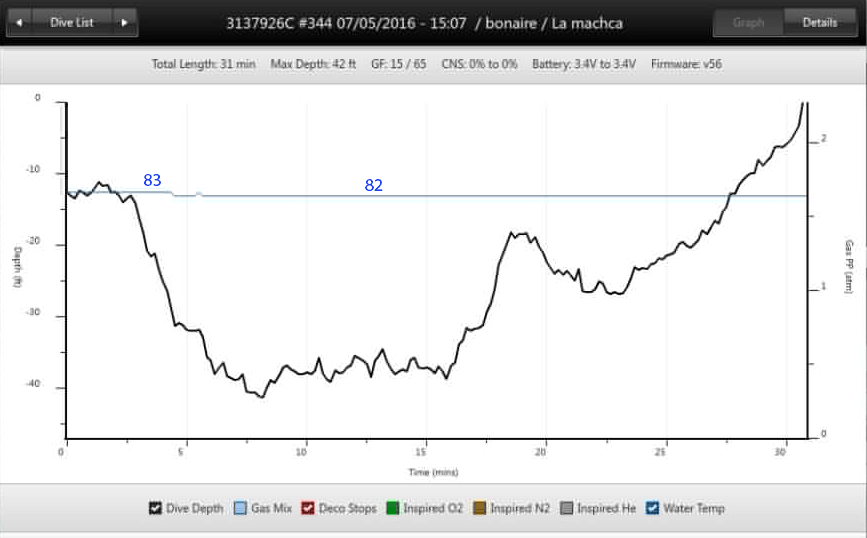This screenshot has width=867, height=538.
Task: Toggle the Dive Depth checkbox
Action: coord(154,508)
